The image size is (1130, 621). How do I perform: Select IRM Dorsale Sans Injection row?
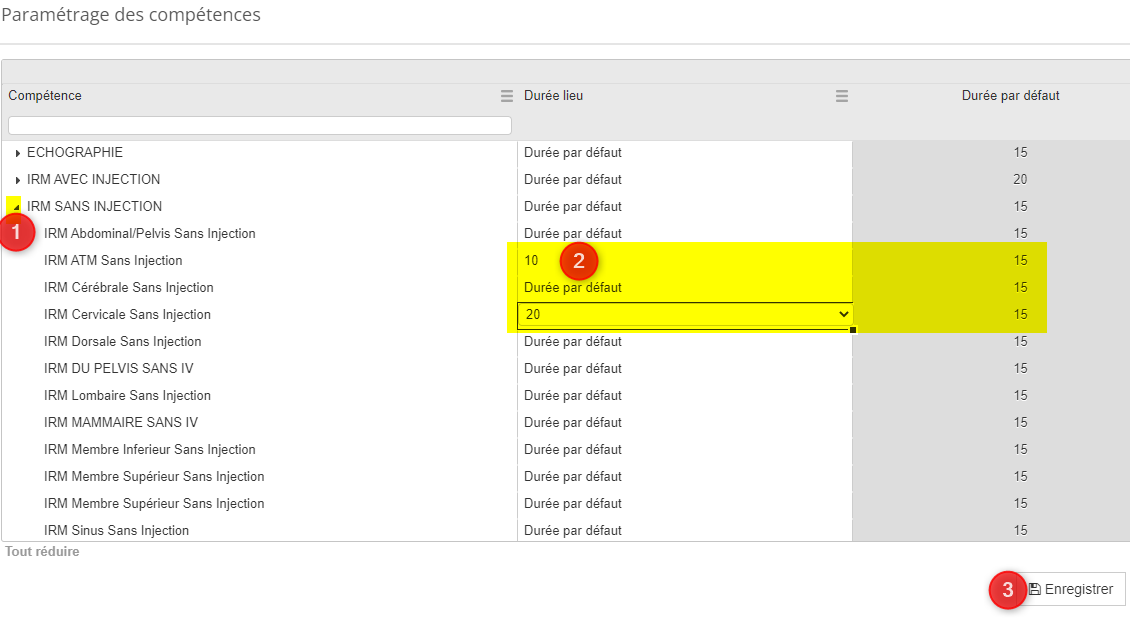pyautogui.click(x=122, y=342)
